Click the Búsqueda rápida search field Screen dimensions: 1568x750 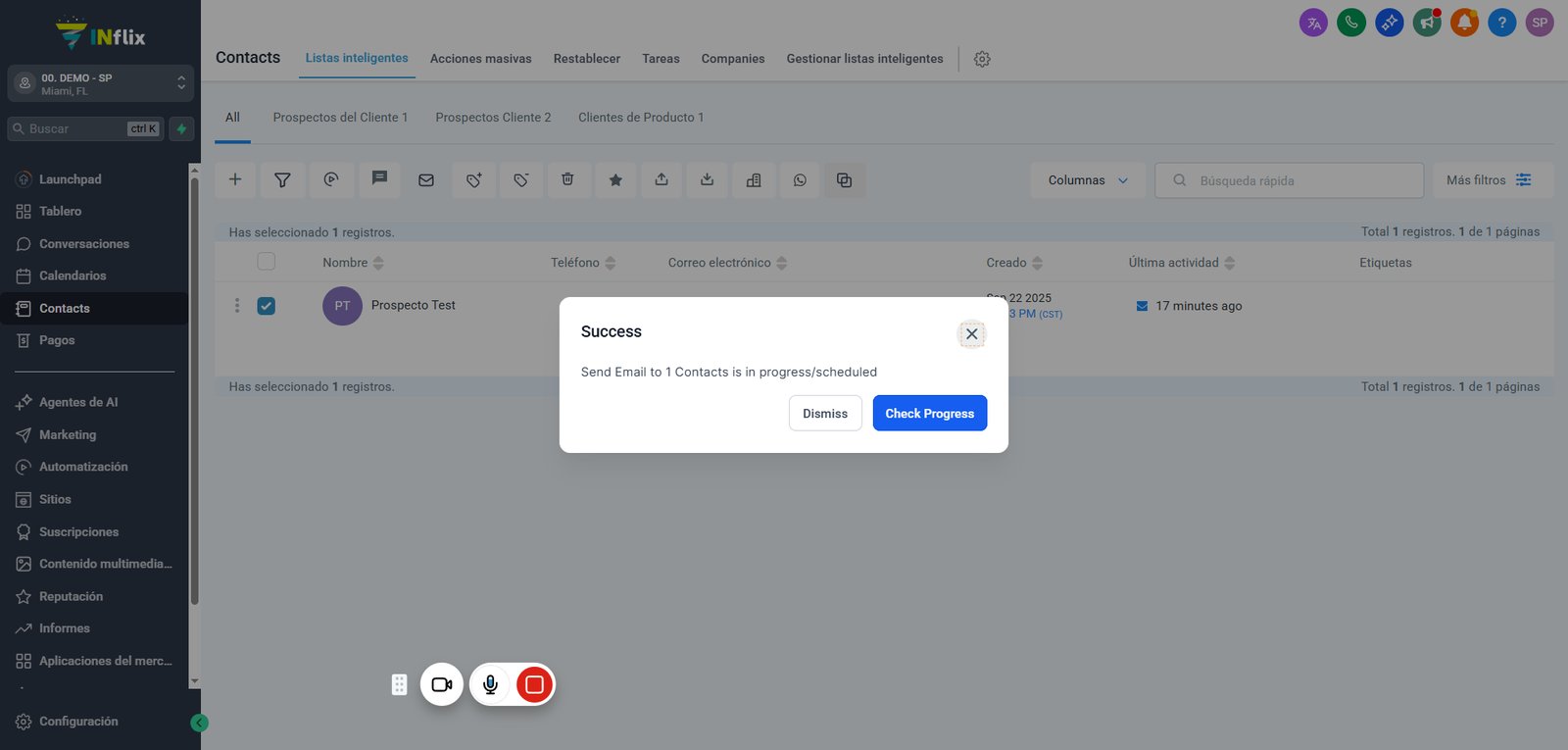click(x=1289, y=180)
